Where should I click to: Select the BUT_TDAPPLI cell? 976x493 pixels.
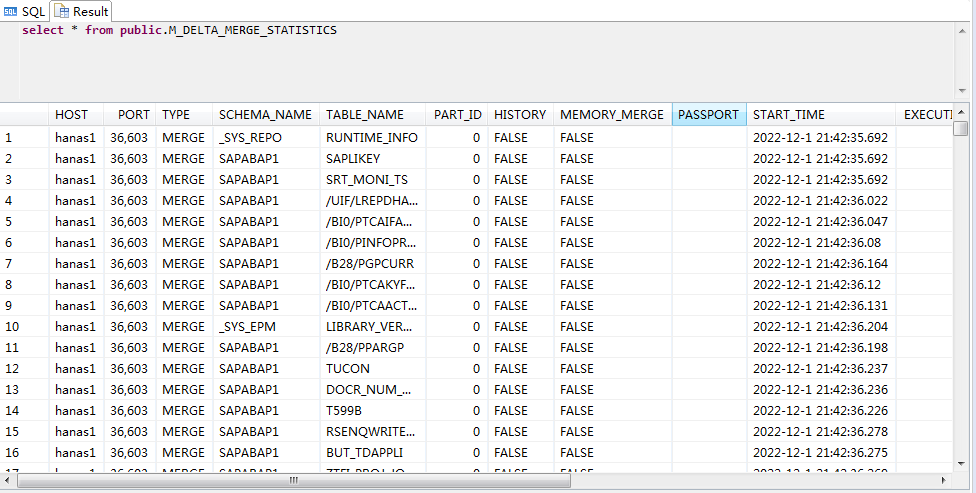tap(372, 453)
